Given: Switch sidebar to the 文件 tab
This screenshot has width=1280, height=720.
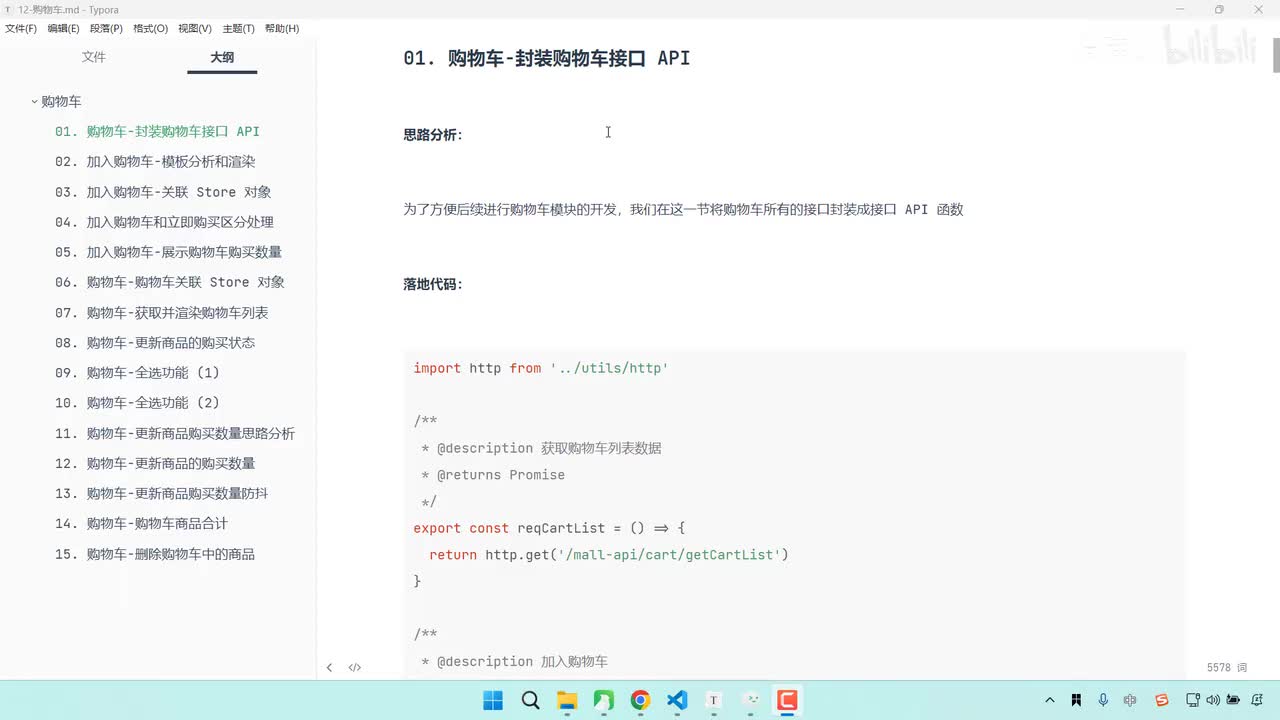Looking at the screenshot, I should pos(94,58).
